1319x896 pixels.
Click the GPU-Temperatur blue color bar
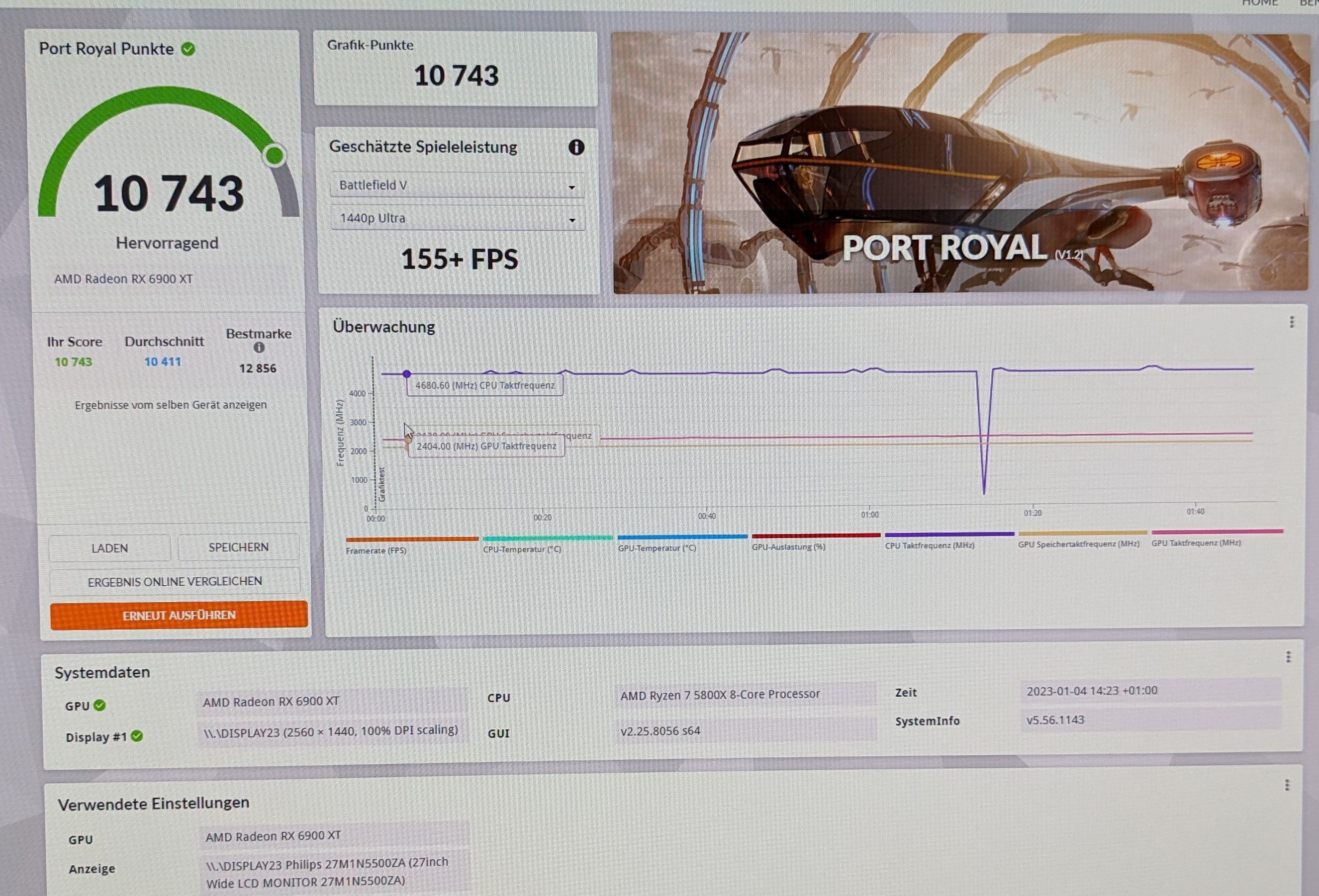coord(682,537)
